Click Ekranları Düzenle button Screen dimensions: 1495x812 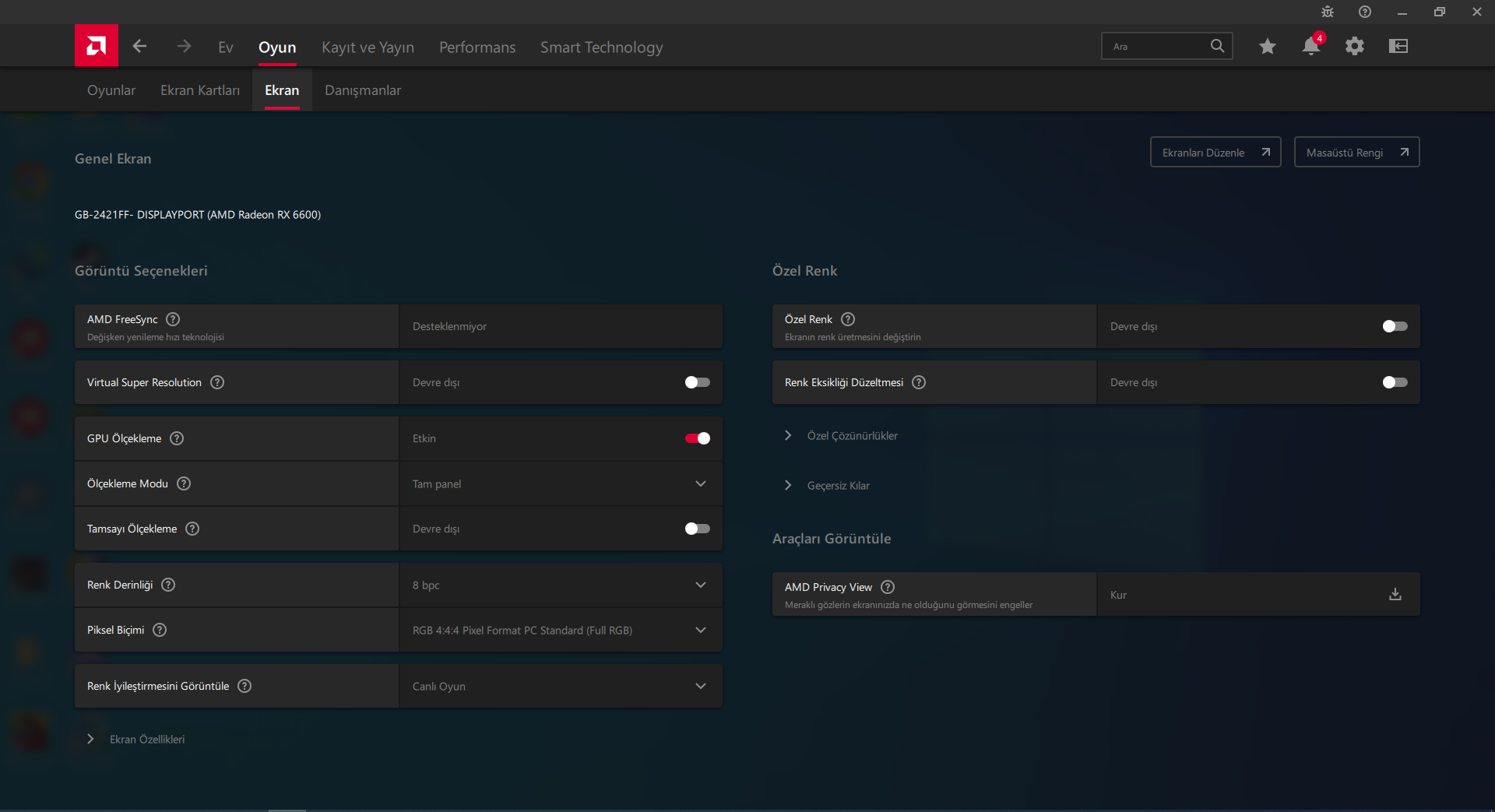click(x=1215, y=153)
